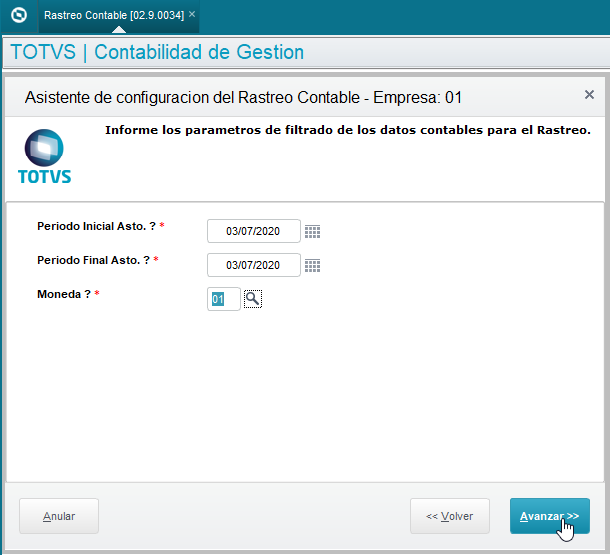
Task: Click the Periodo Final Asto. ? label
Action: pyautogui.click(x=93, y=260)
